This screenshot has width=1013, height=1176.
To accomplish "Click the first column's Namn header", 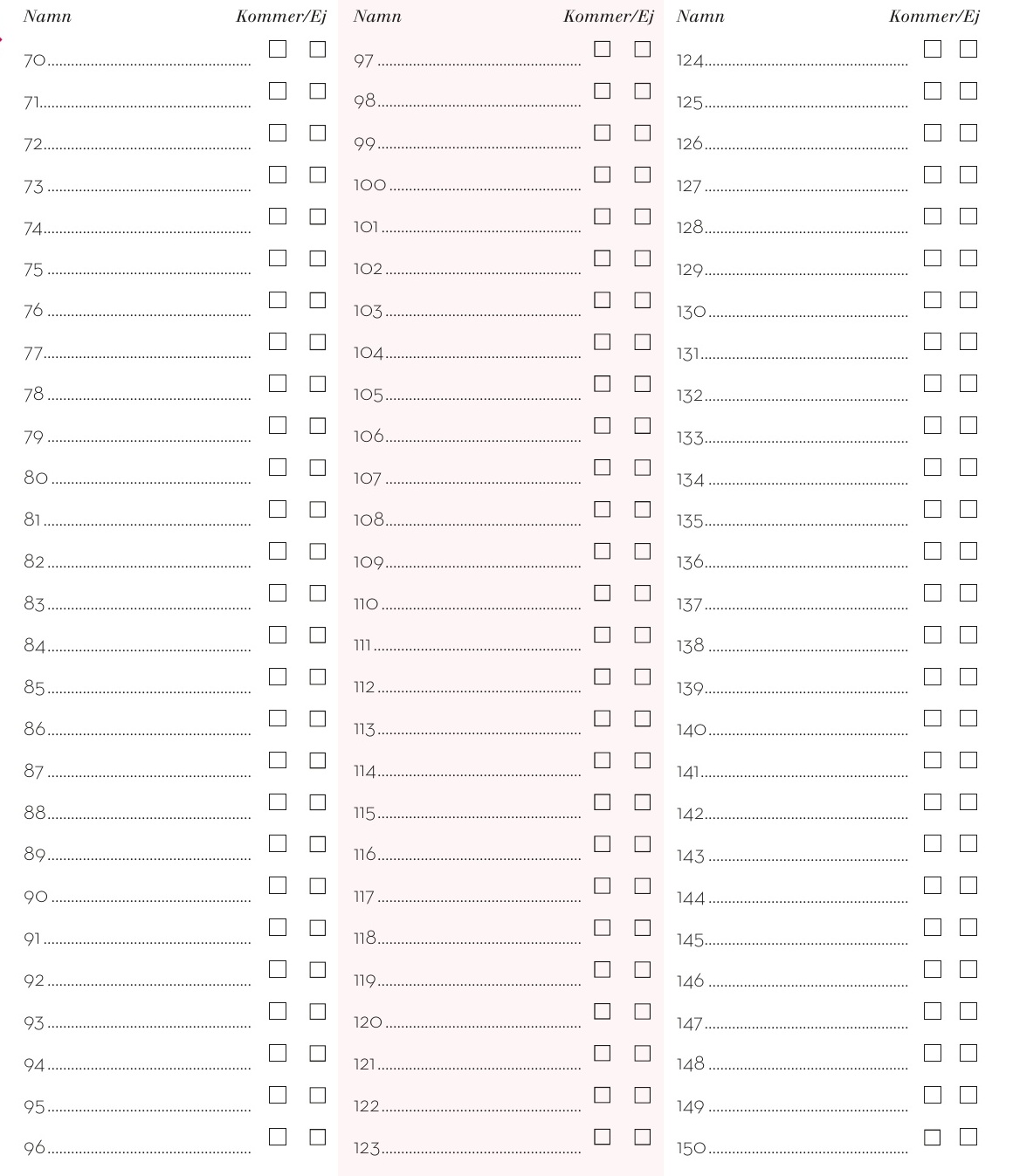I will tap(47, 17).
